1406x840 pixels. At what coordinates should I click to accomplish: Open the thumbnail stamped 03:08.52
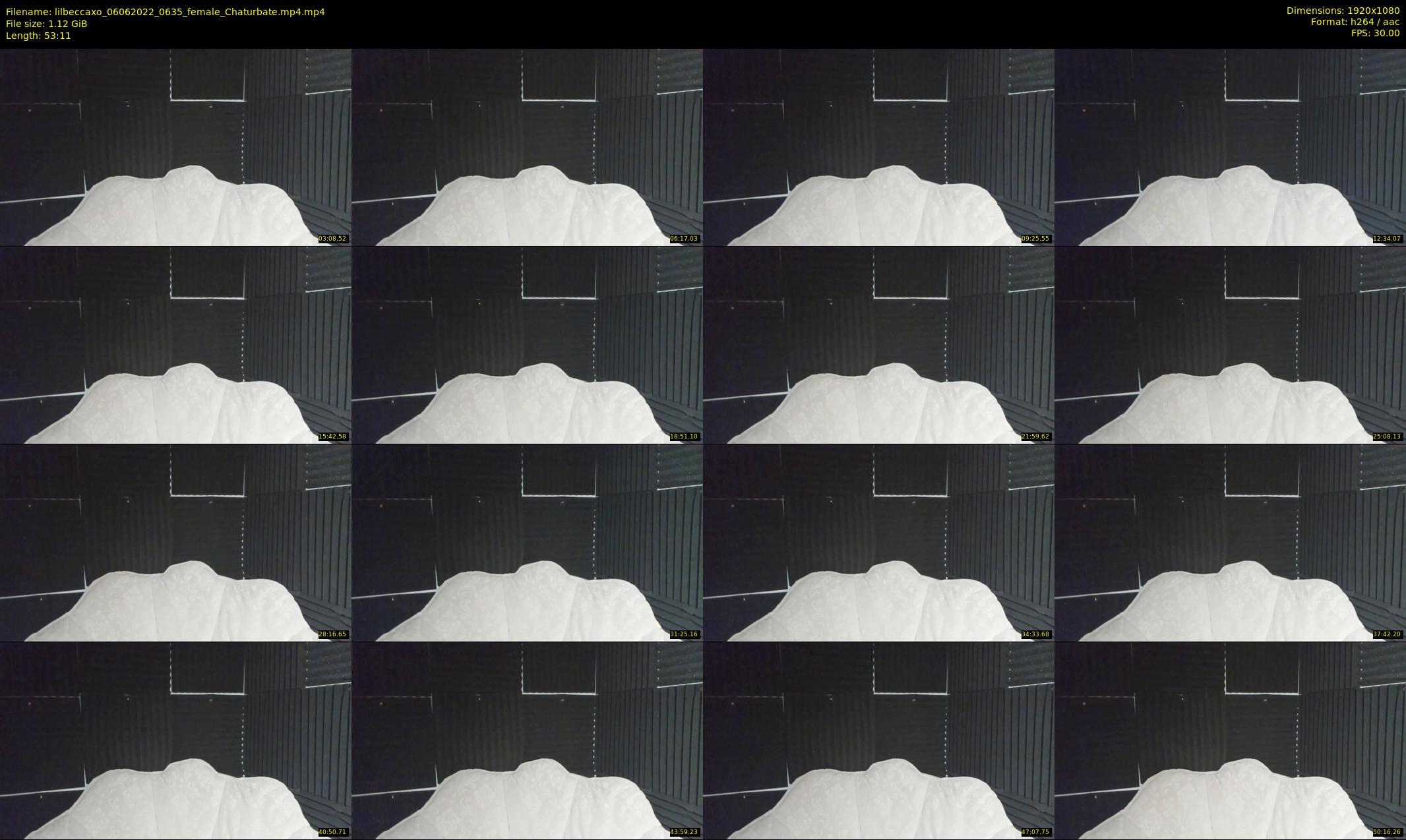tap(175, 147)
